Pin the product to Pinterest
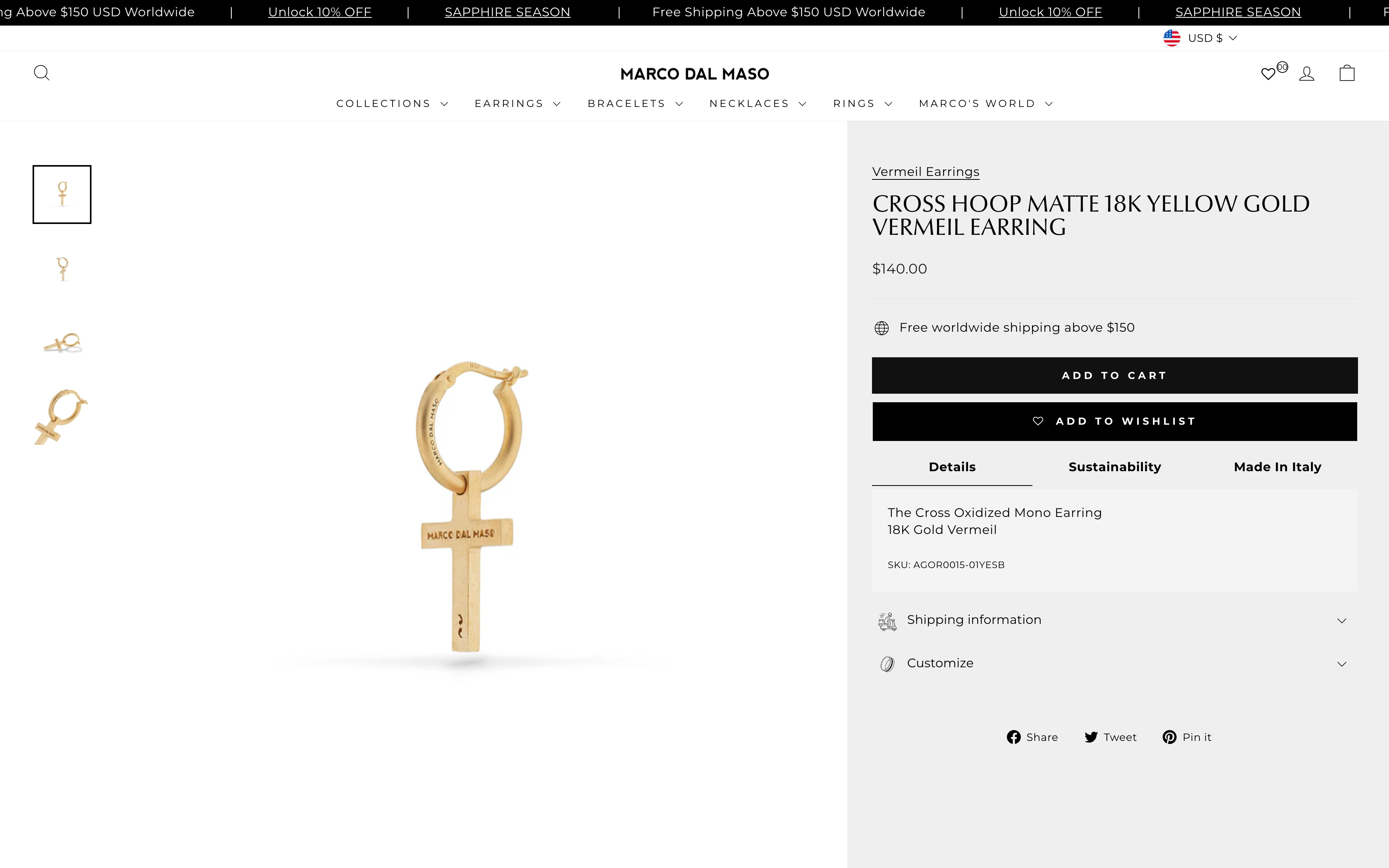Screen dimensions: 1389x868 [1187, 737]
